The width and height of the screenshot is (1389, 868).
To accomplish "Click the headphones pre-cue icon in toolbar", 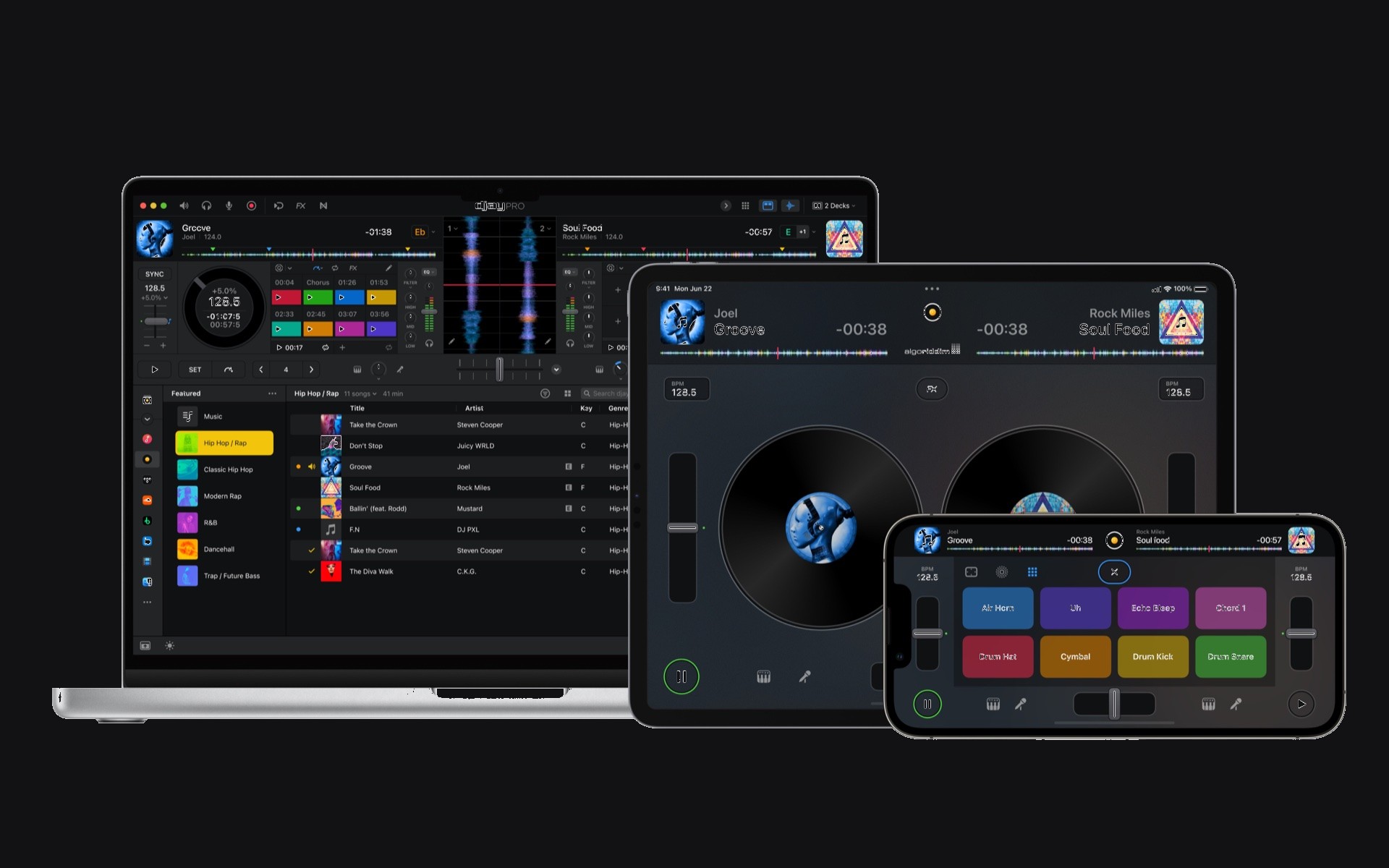I will pos(206,206).
